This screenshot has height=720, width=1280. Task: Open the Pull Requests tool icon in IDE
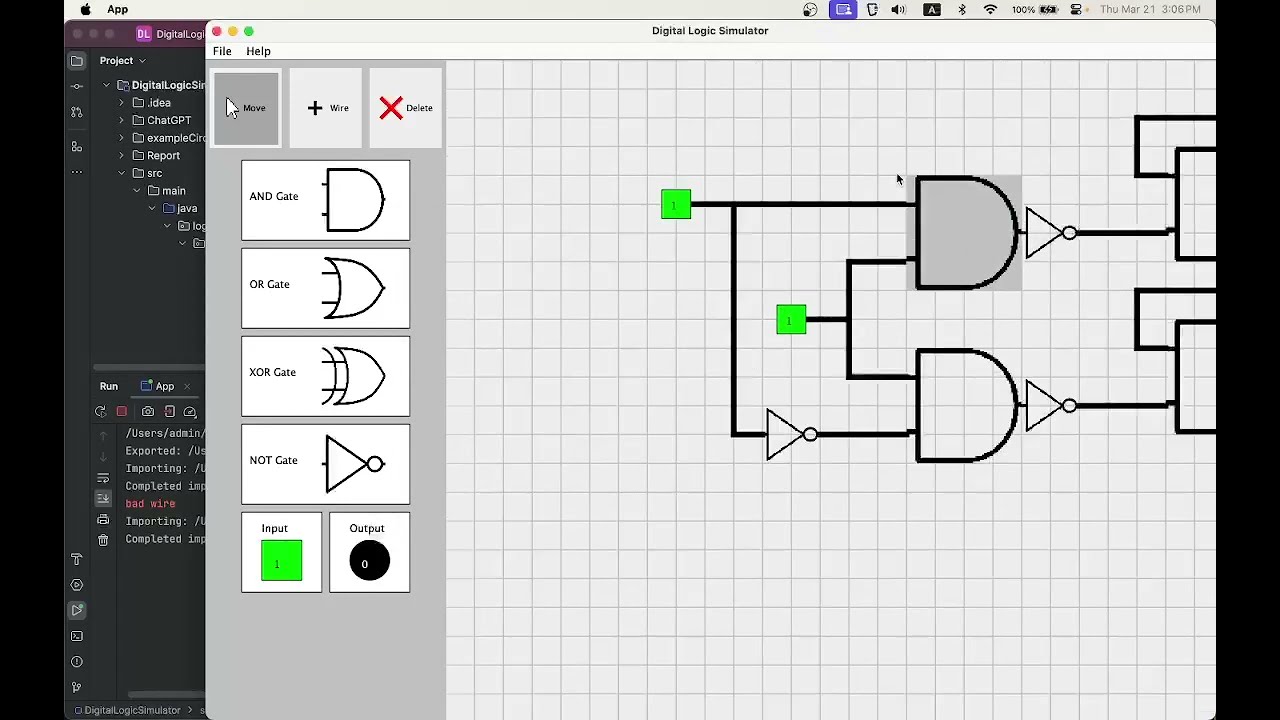(77, 112)
